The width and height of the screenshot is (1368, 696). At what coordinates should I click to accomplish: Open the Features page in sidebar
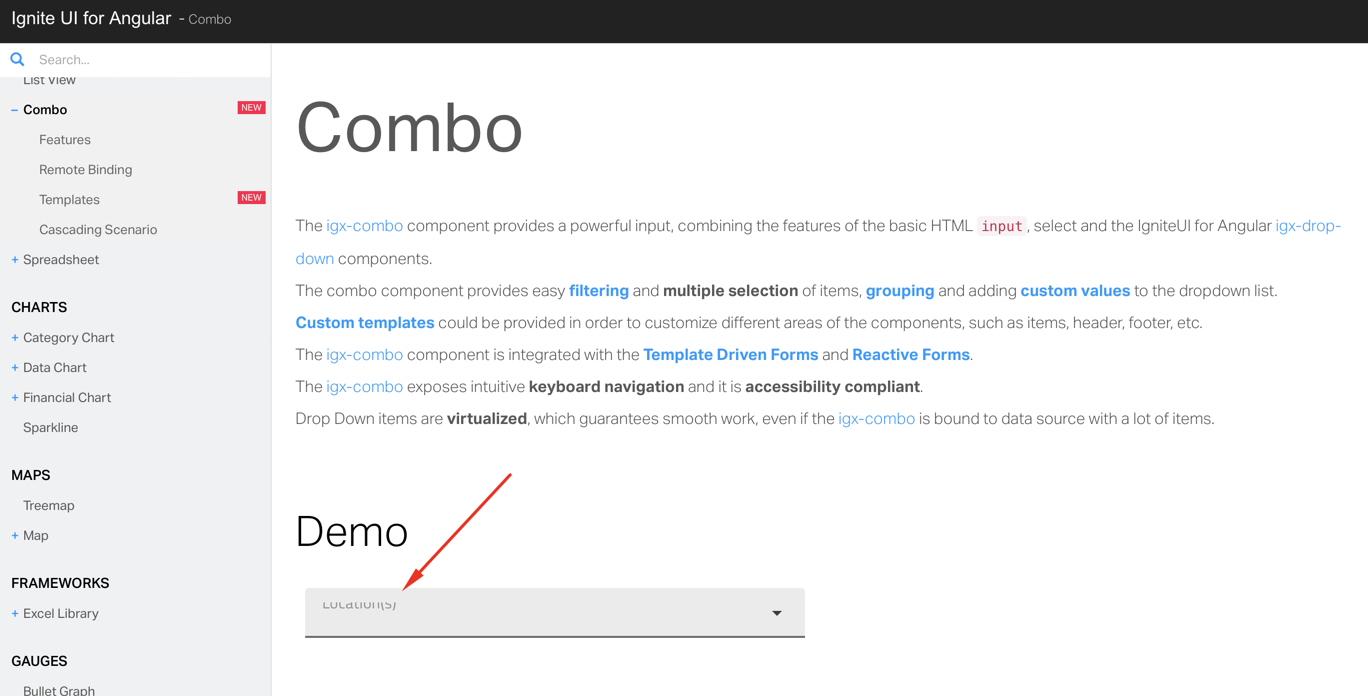click(65, 139)
